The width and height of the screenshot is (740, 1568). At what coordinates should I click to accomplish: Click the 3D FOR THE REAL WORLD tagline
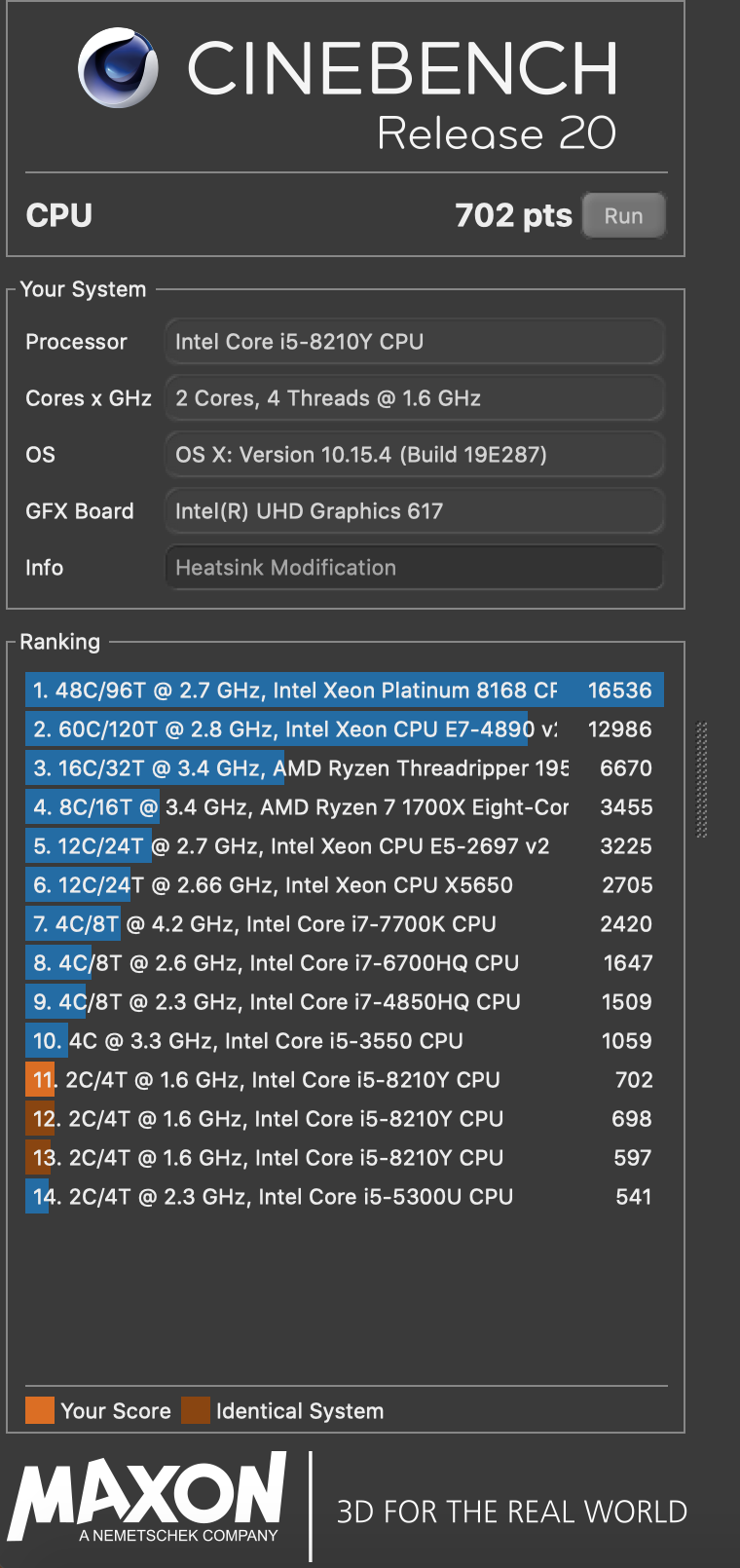[512, 1512]
